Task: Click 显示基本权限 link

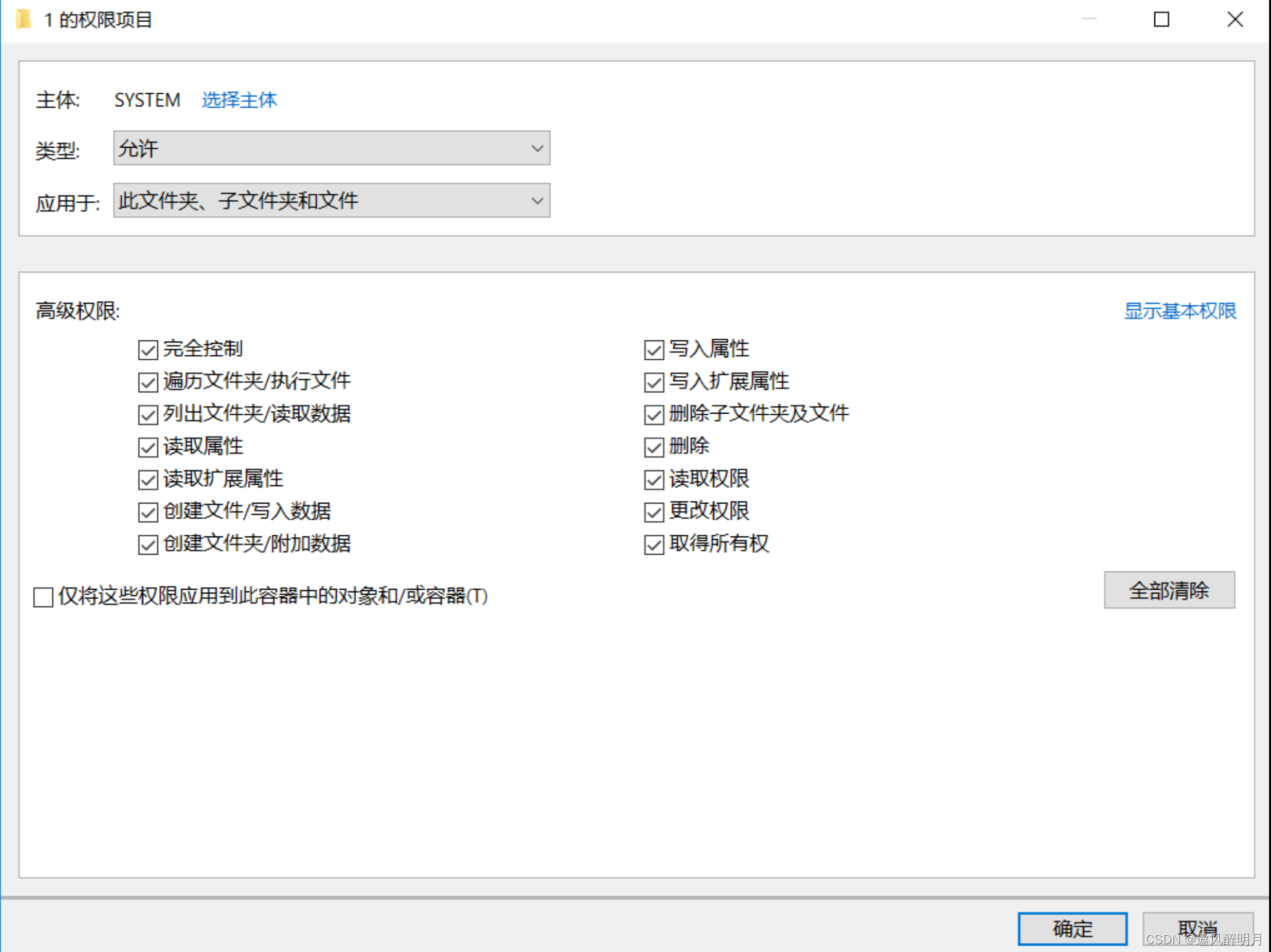Action: tap(1179, 311)
